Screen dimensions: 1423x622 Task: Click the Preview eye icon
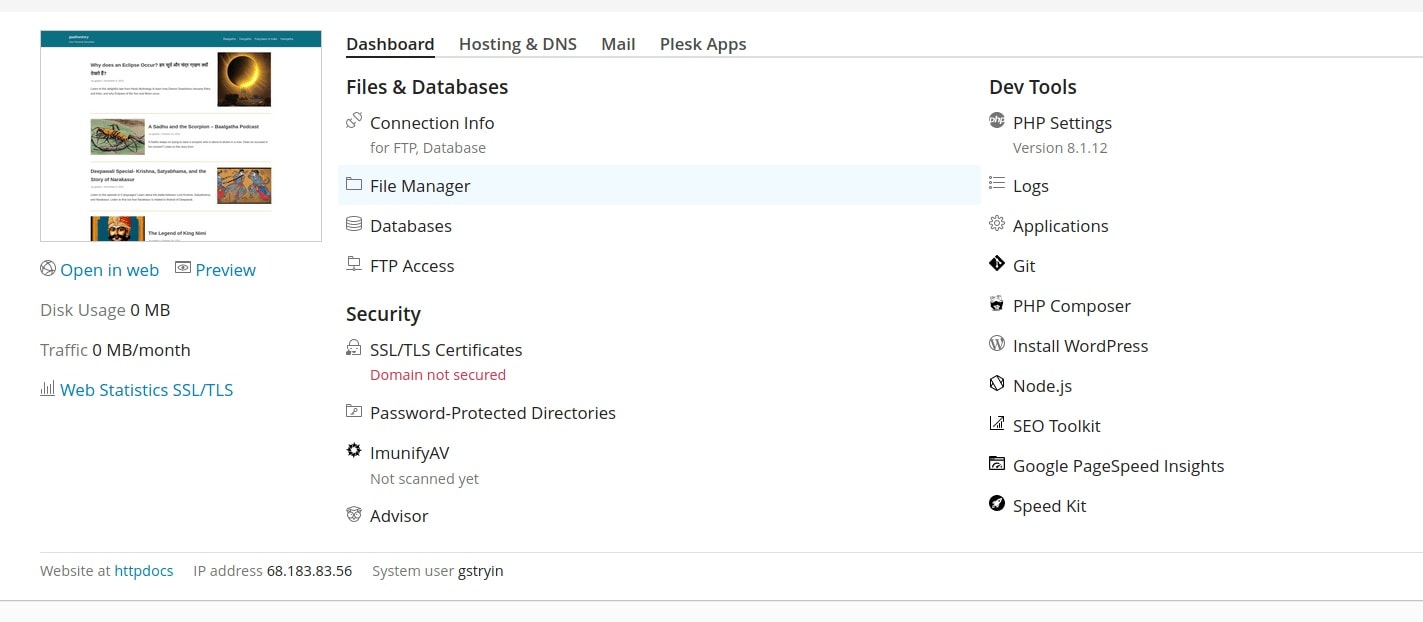[183, 268]
